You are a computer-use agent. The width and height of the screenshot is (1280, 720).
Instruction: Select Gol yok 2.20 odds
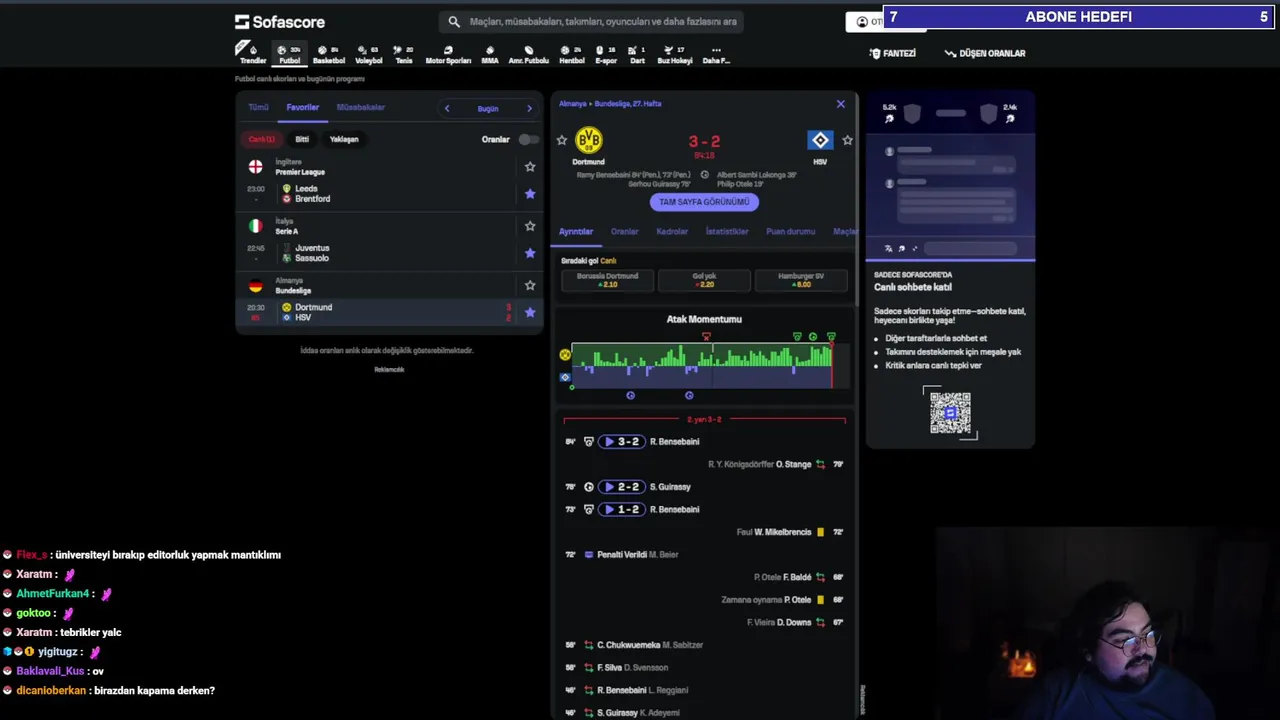pos(704,280)
